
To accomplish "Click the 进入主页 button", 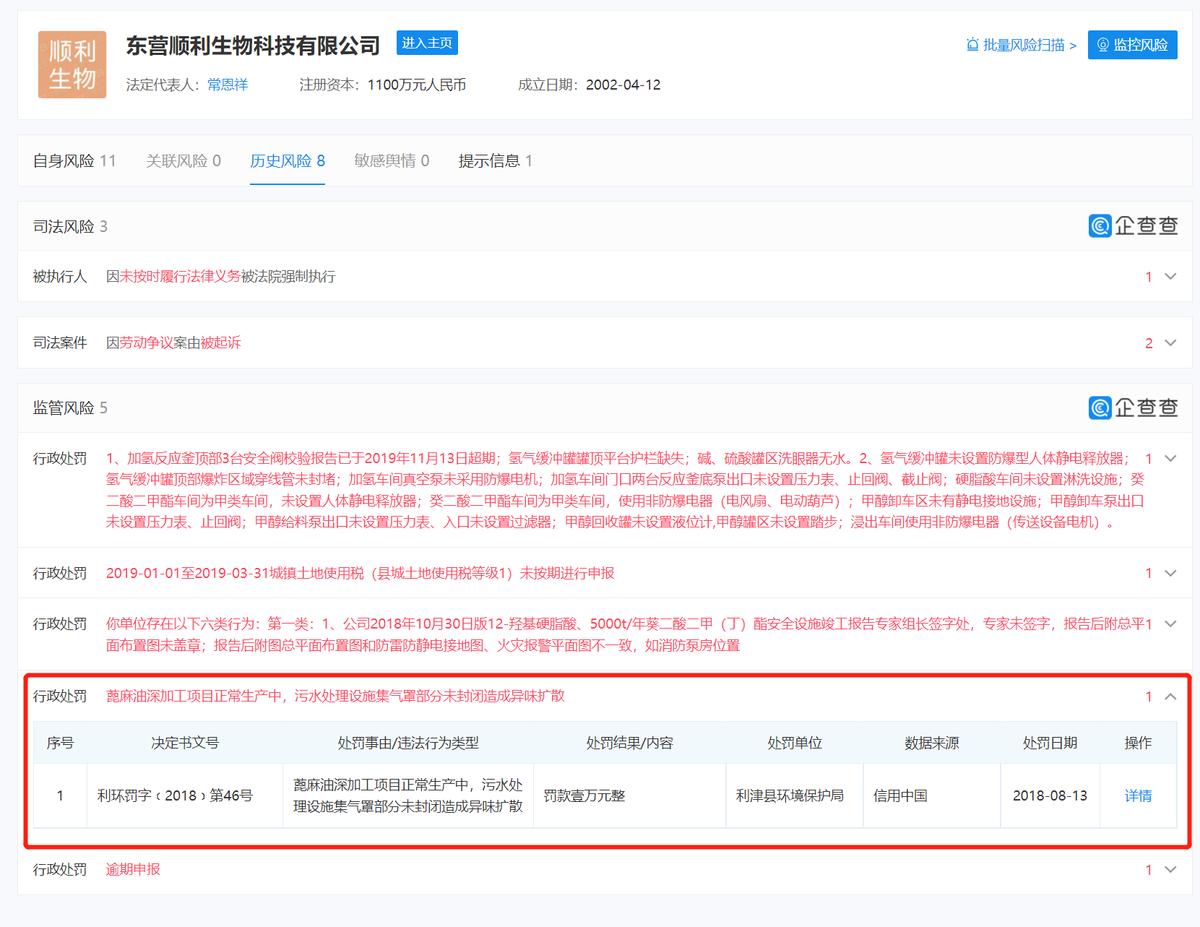I will pyautogui.click(x=427, y=43).
